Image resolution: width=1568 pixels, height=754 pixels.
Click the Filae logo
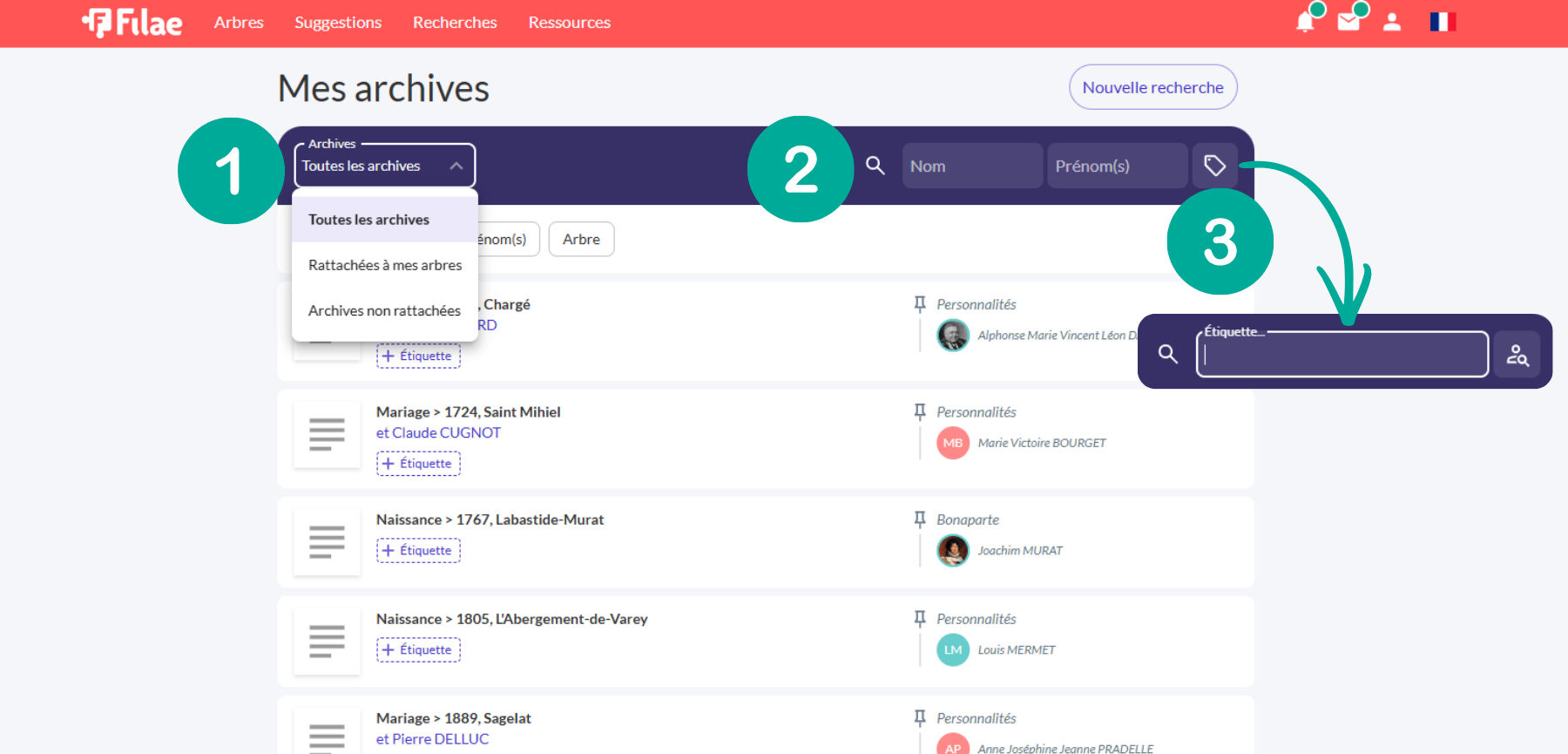(132, 23)
